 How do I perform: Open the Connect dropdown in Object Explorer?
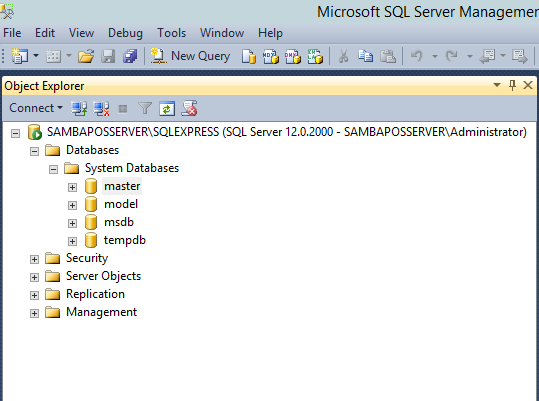click(36, 108)
